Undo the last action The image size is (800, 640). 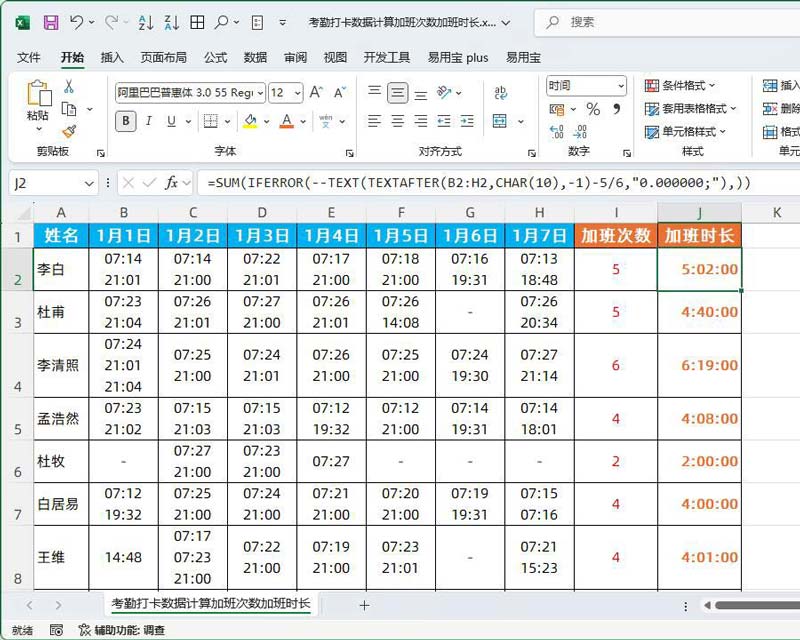click(77, 22)
